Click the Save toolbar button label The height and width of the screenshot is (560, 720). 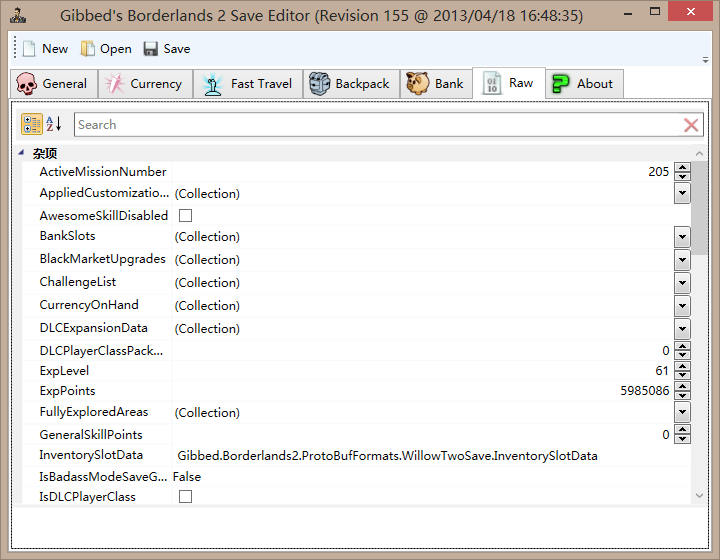177,49
